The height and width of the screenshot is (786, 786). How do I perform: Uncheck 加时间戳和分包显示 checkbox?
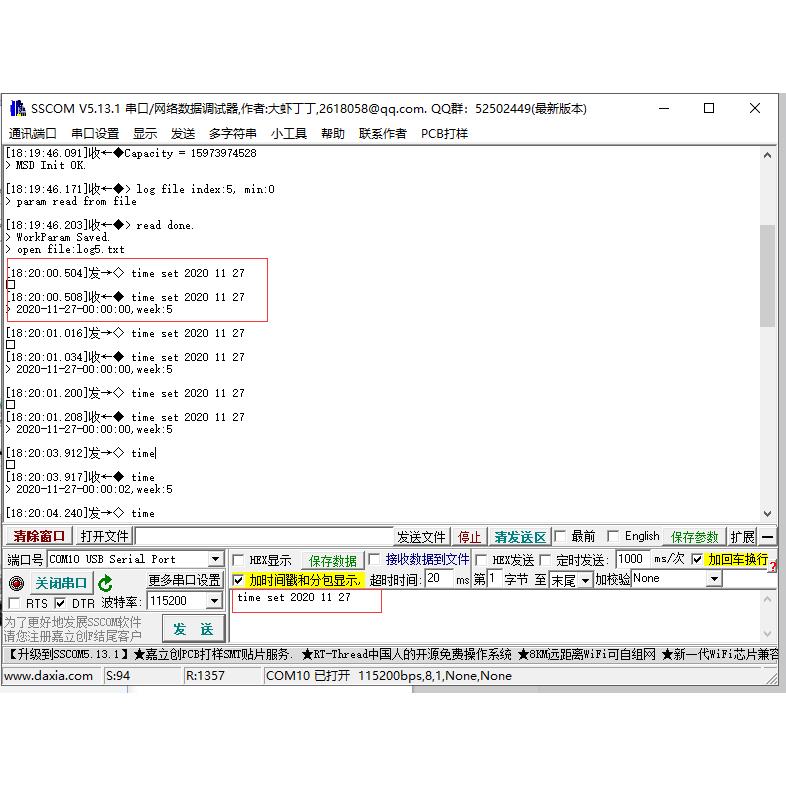[x=239, y=580]
